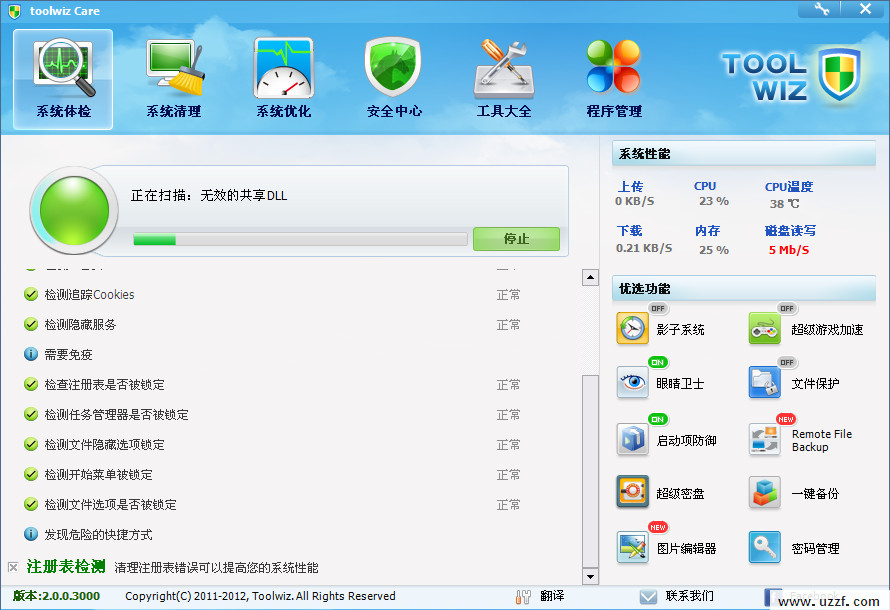Open 一键备份 one-click backup icon

pyautogui.click(x=765, y=492)
